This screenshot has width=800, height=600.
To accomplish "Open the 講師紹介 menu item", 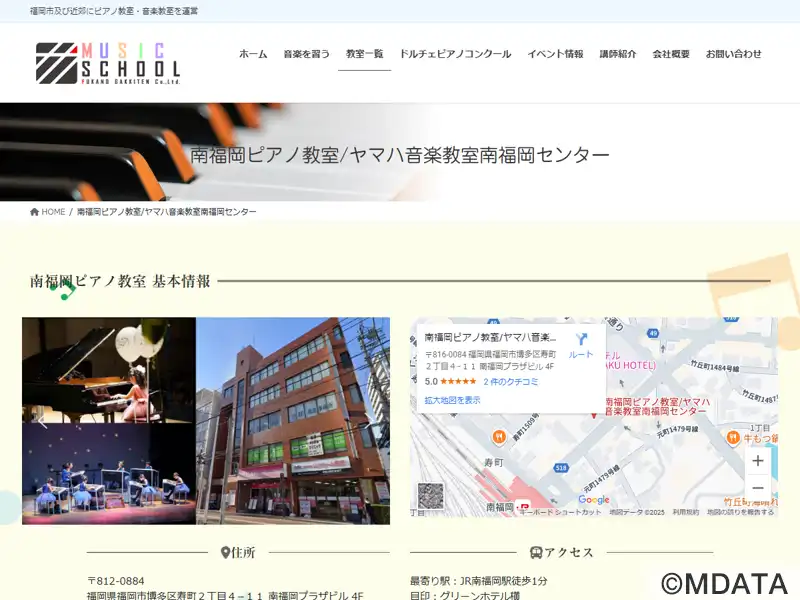I will [x=618, y=54].
